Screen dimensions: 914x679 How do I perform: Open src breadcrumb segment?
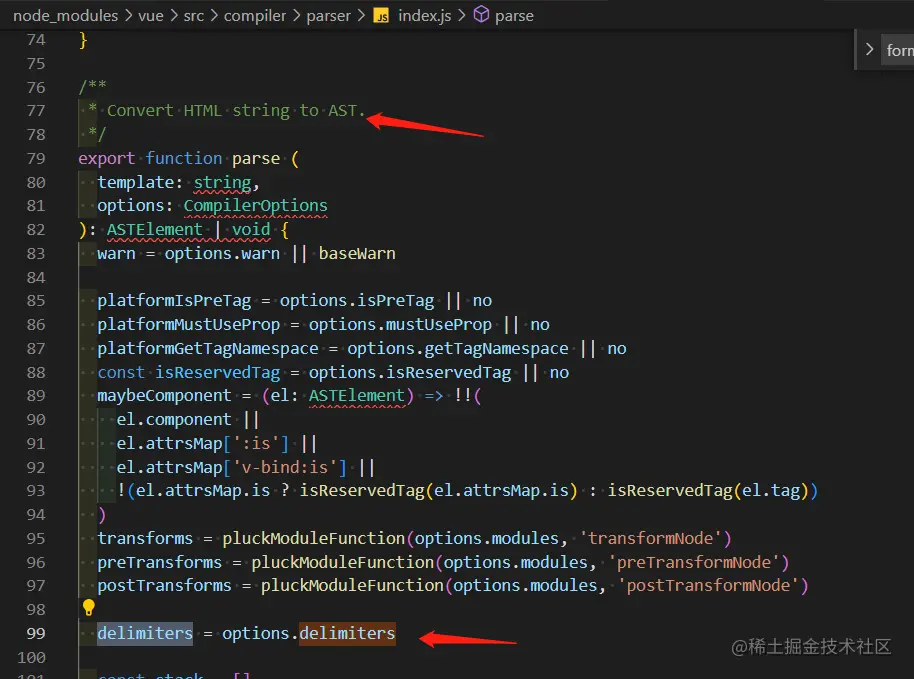[x=194, y=16]
